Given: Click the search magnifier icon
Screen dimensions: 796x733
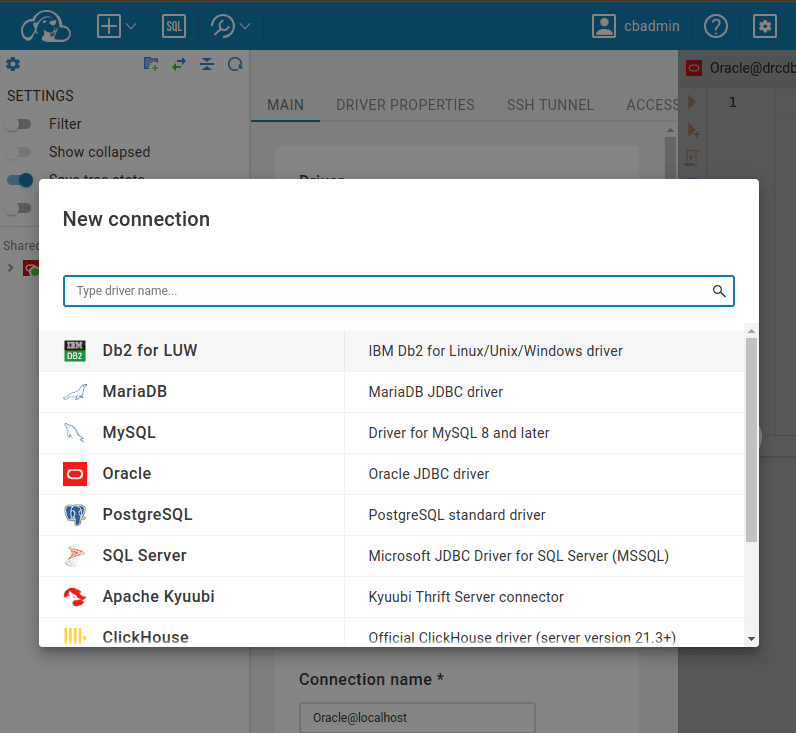Looking at the screenshot, I should click(719, 291).
